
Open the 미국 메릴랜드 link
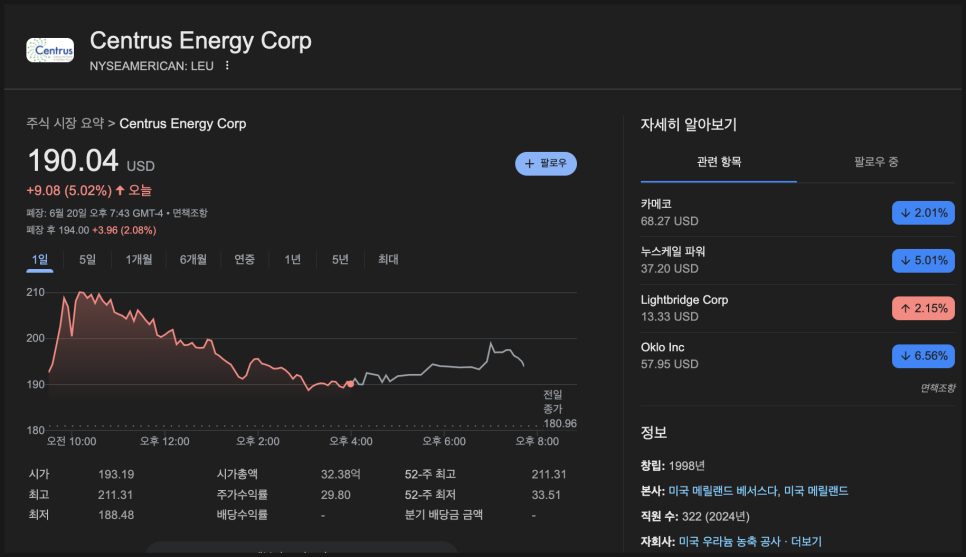click(x=816, y=491)
